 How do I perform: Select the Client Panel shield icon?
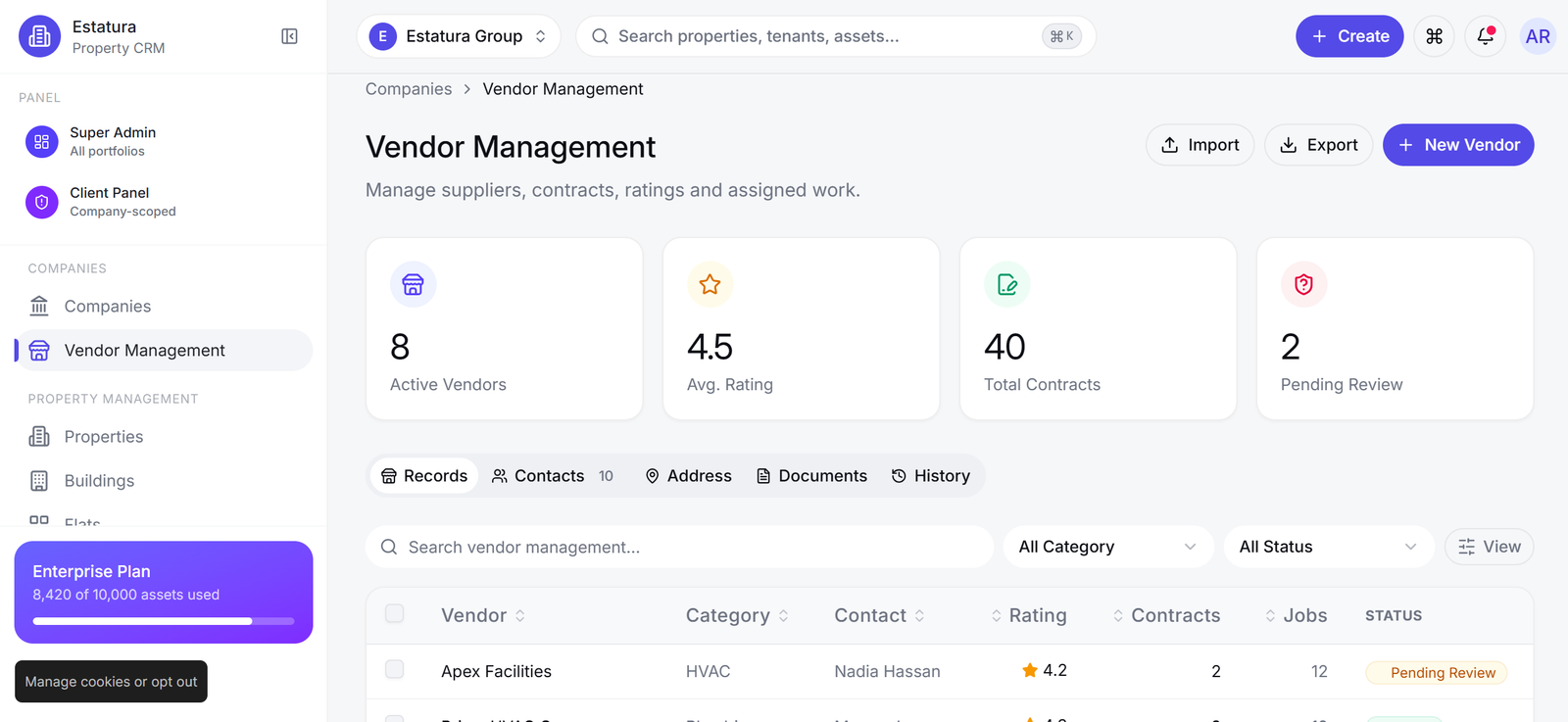(41, 202)
